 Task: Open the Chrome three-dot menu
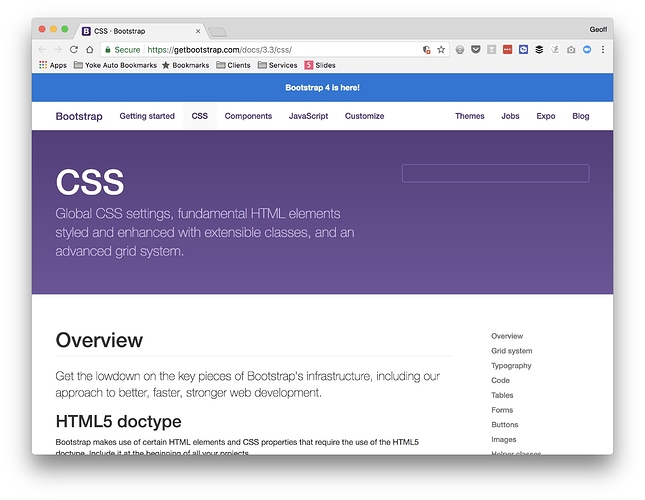tap(602, 49)
